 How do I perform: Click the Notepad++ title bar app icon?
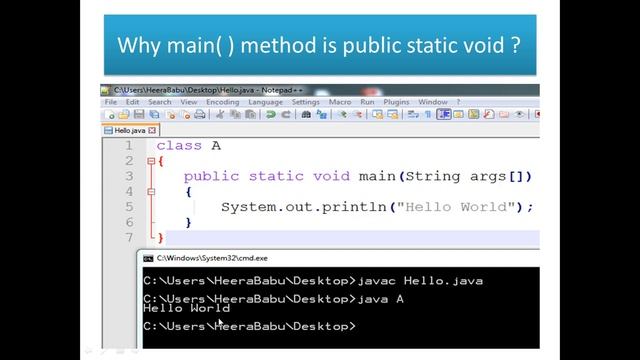click(x=105, y=90)
